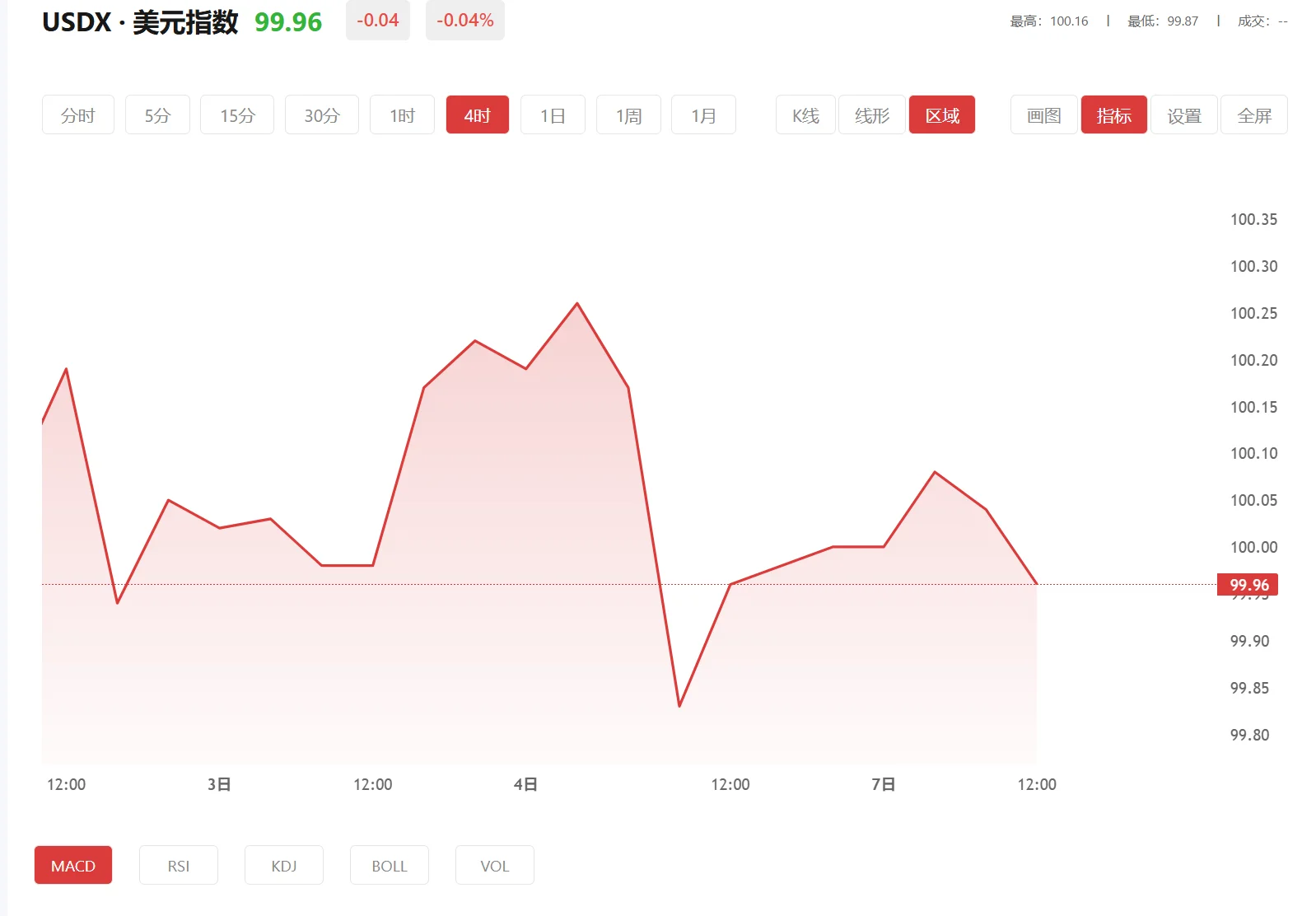1316x916 pixels.
Task: Switch chart type to K线
Action: click(805, 115)
